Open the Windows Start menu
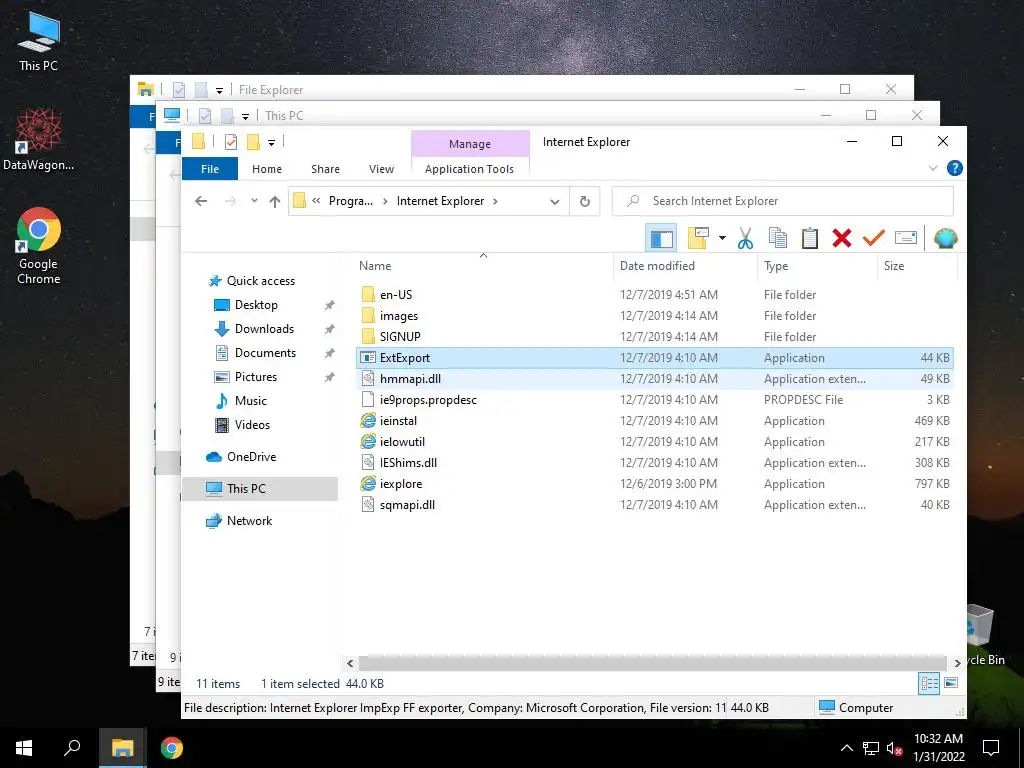This screenshot has height=768, width=1024. coord(24,748)
